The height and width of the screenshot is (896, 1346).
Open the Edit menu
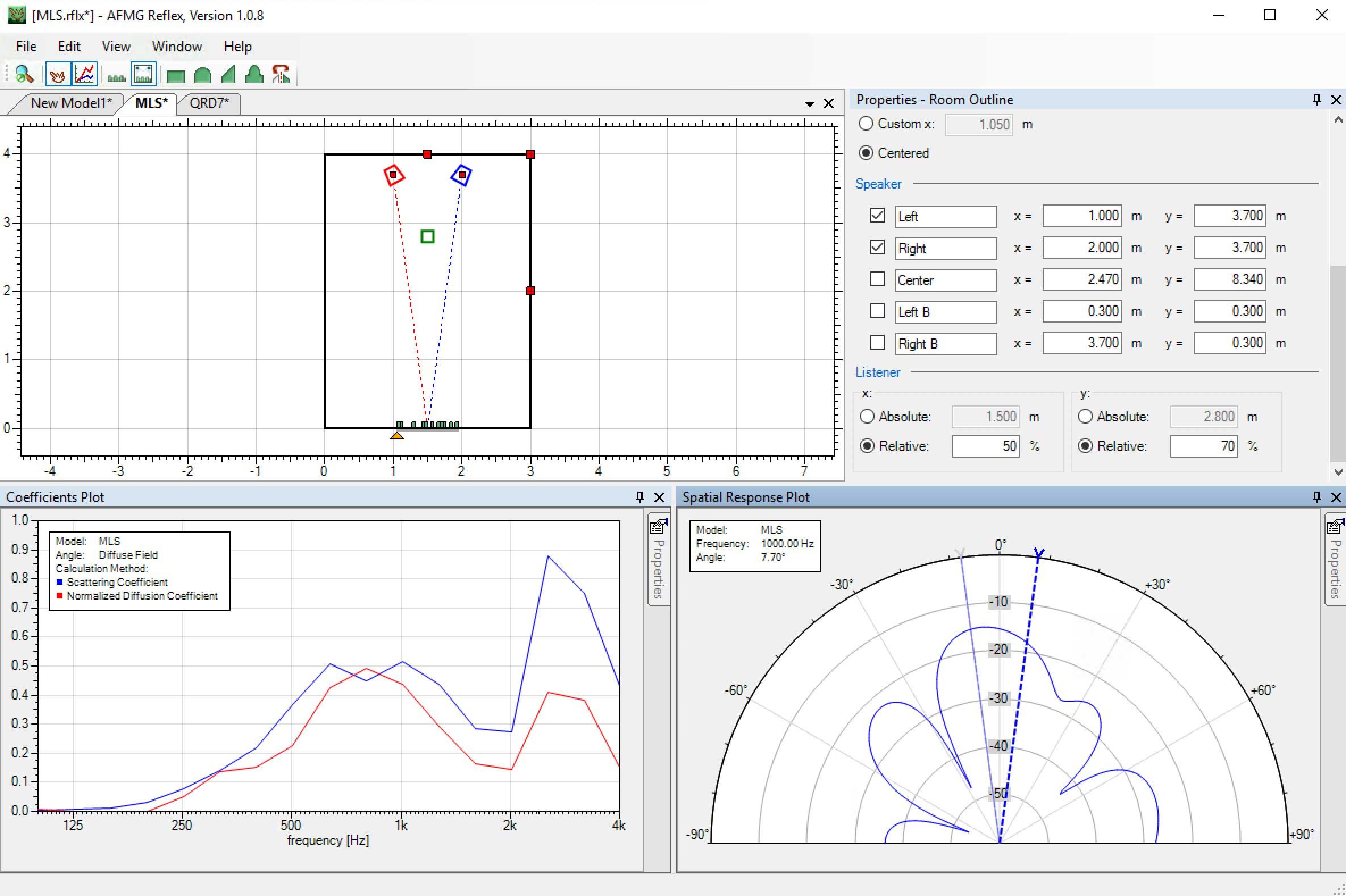(x=69, y=47)
